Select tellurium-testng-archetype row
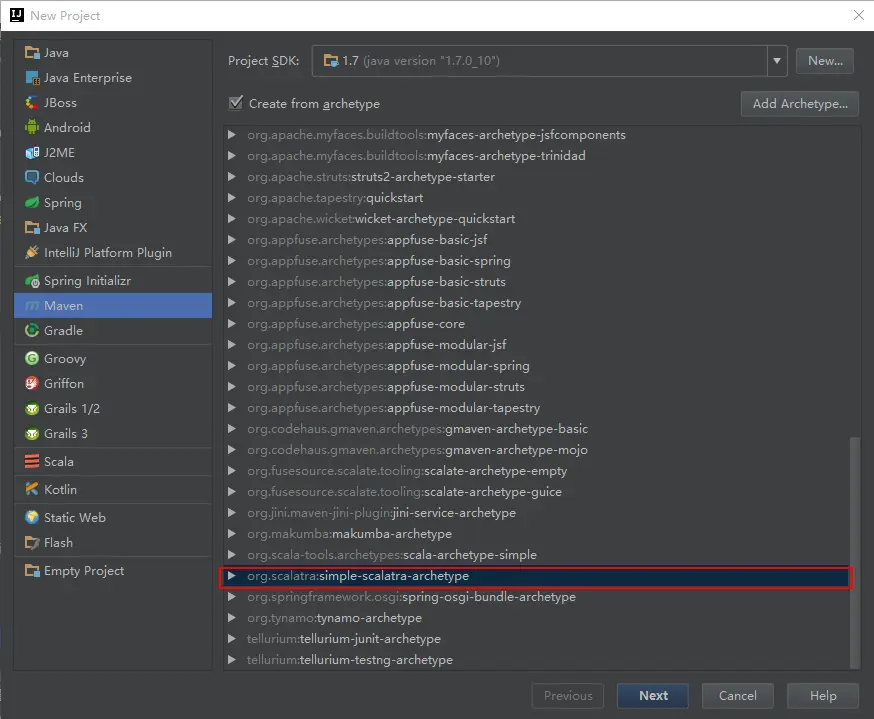874x719 pixels. coord(537,660)
